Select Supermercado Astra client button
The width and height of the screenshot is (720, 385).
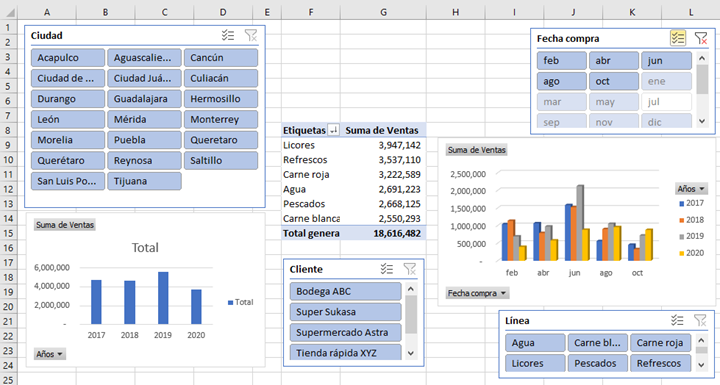pyautogui.click(x=345, y=333)
